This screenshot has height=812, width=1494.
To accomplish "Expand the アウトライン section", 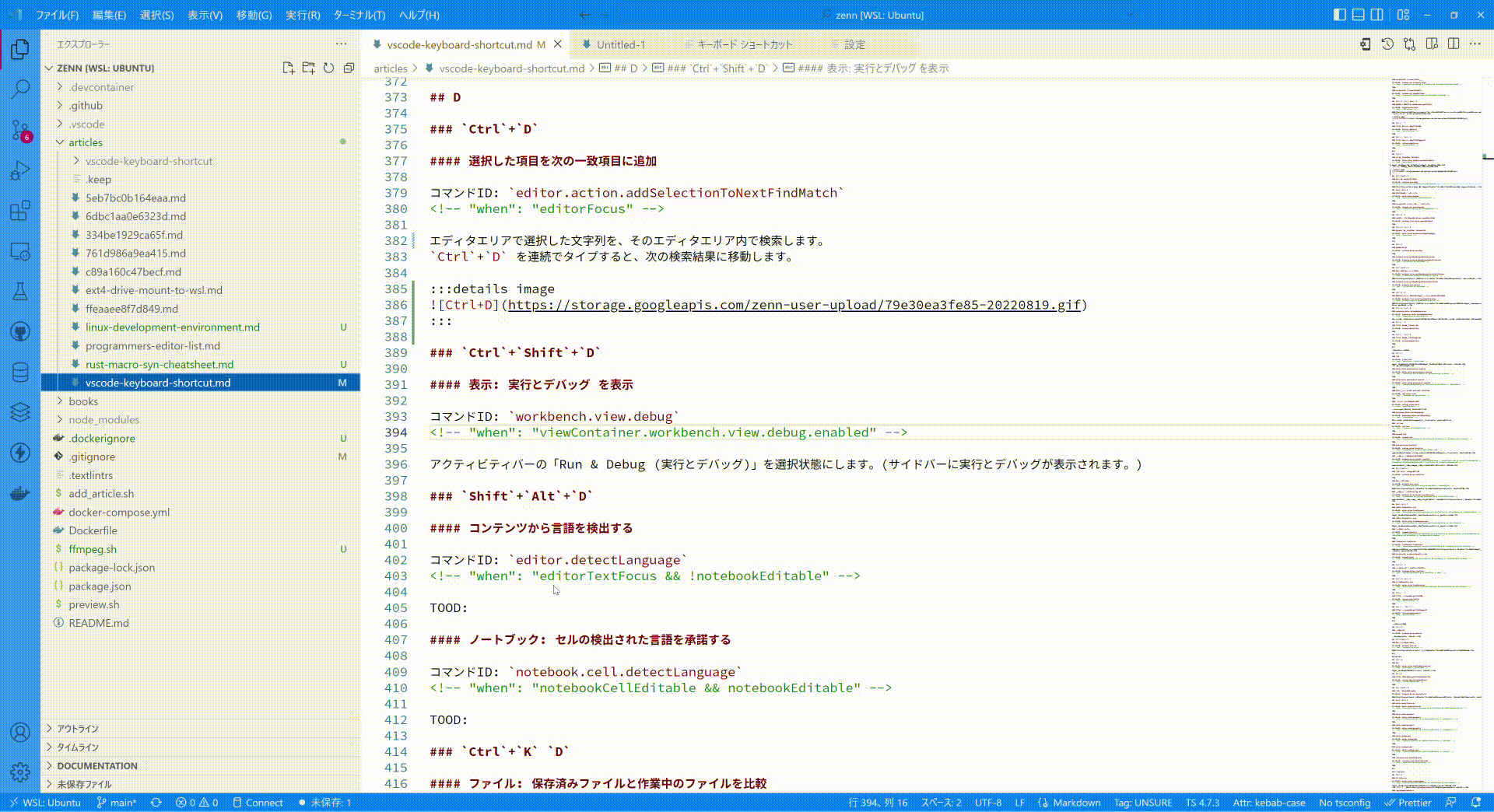I will point(201,729).
